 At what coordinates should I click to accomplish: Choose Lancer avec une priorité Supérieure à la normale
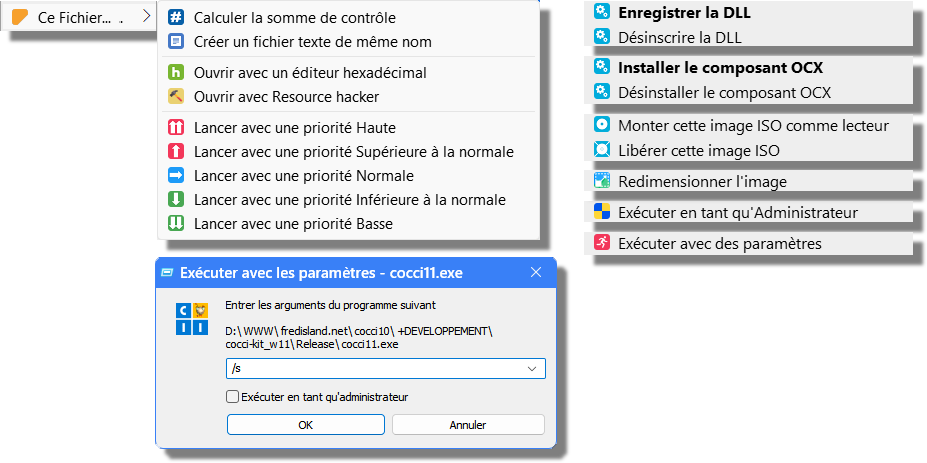[x=353, y=152]
